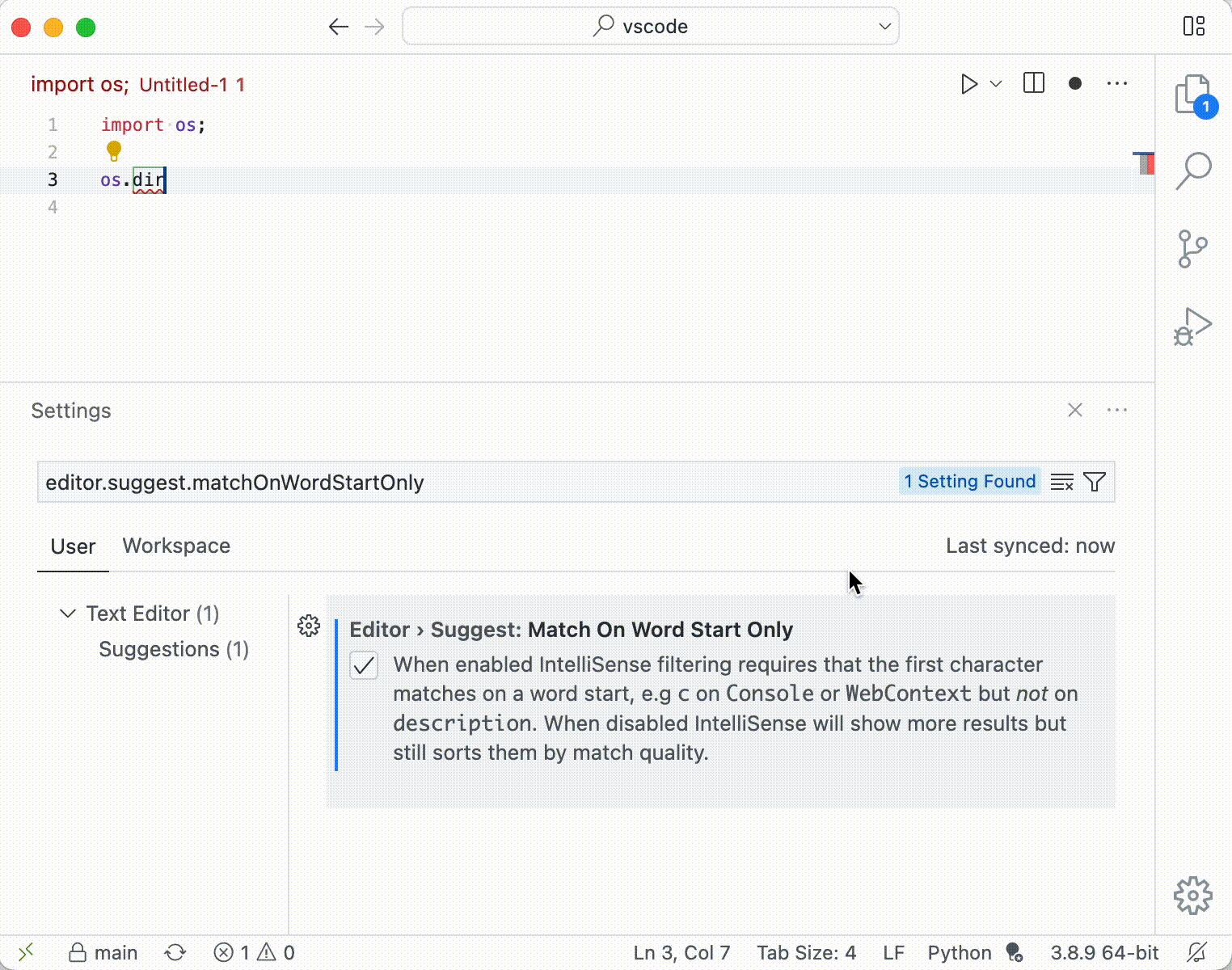Click the main branch in status bar

tap(103, 953)
